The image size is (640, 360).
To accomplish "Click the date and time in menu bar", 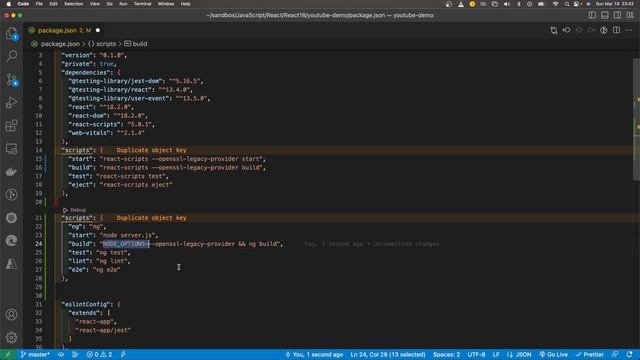I will (614, 4).
